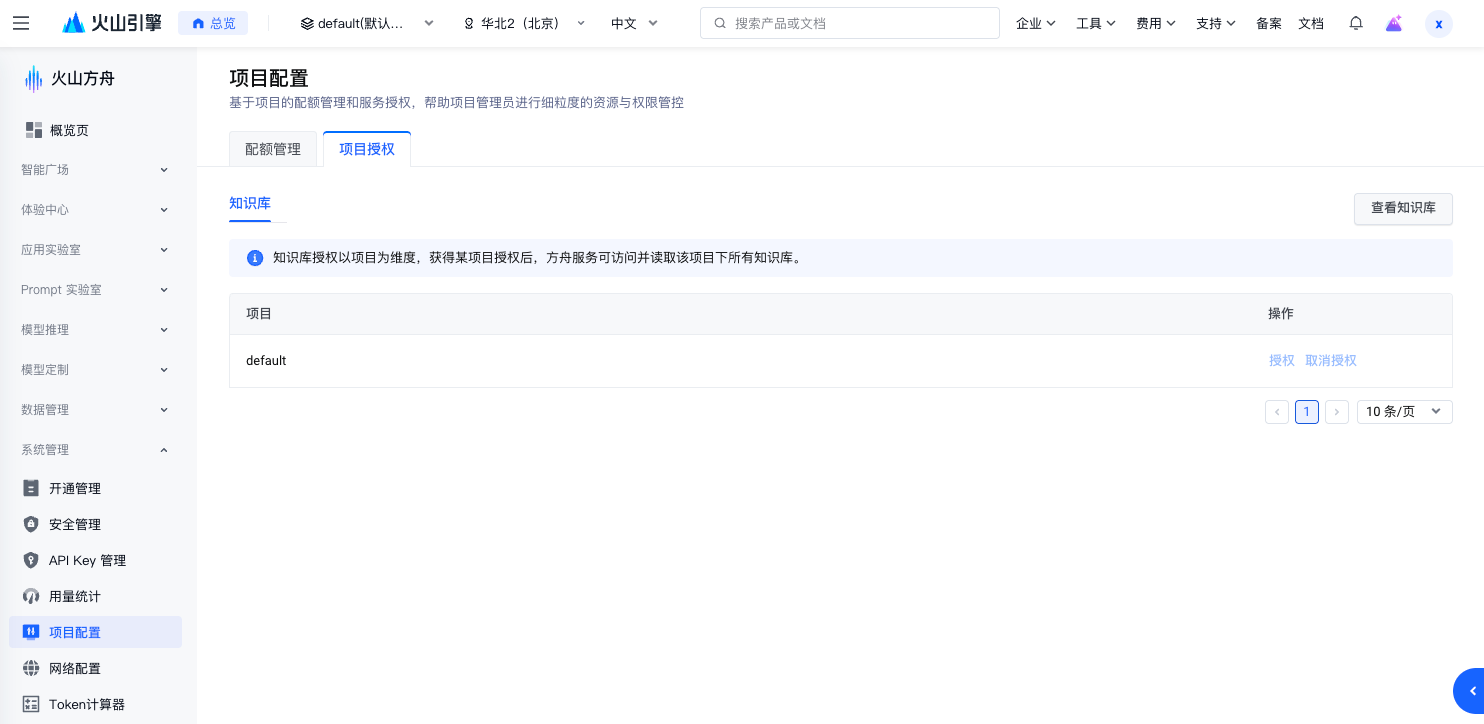Open the 华北2（北京）region selector
Image resolution: width=1484 pixels, height=724 pixels.
[521, 22]
